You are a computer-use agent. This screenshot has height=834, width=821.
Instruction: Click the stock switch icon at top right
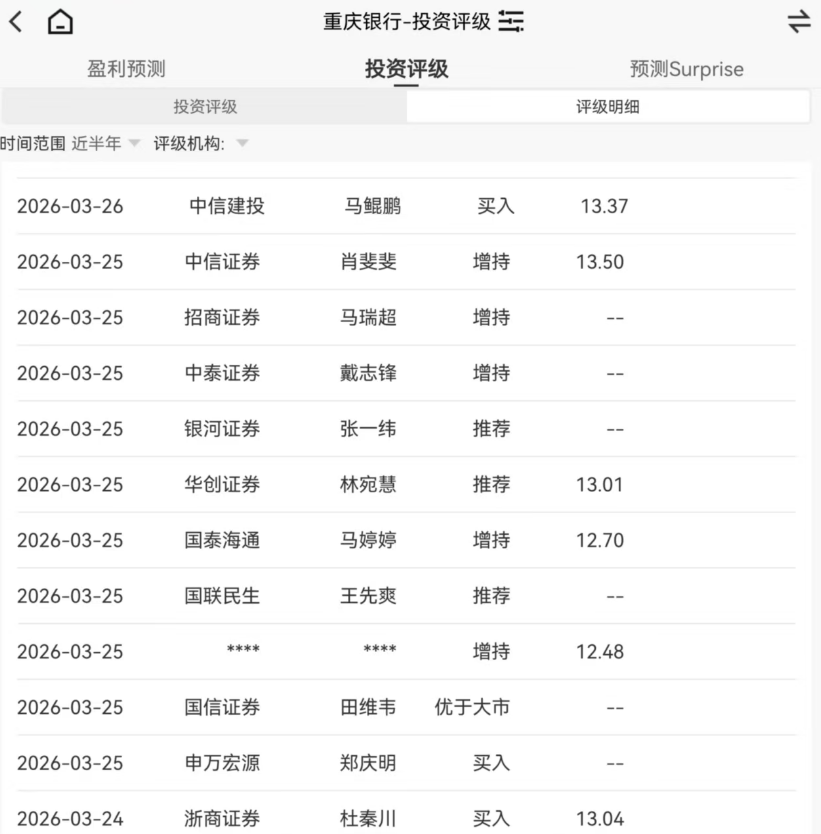pyautogui.click(x=798, y=21)
